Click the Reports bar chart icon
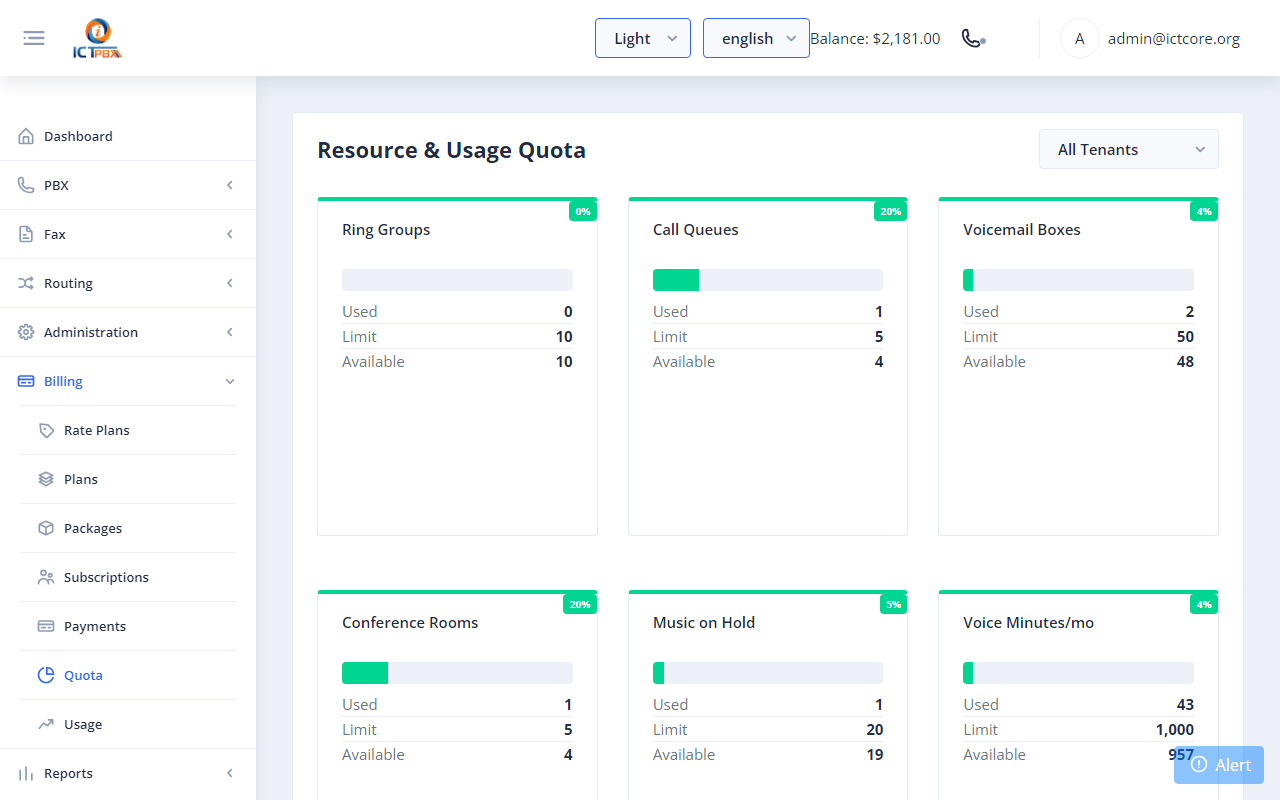1280x800 pixels. (x=26, y=773)
